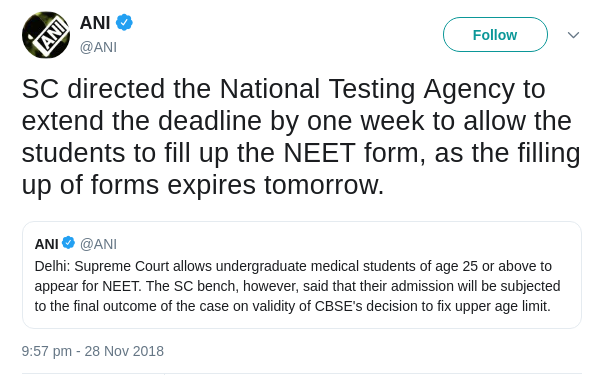Open the 9:57 pm tweet timestamp
Viewport: 610px width, 375px height.
point(47,351)
